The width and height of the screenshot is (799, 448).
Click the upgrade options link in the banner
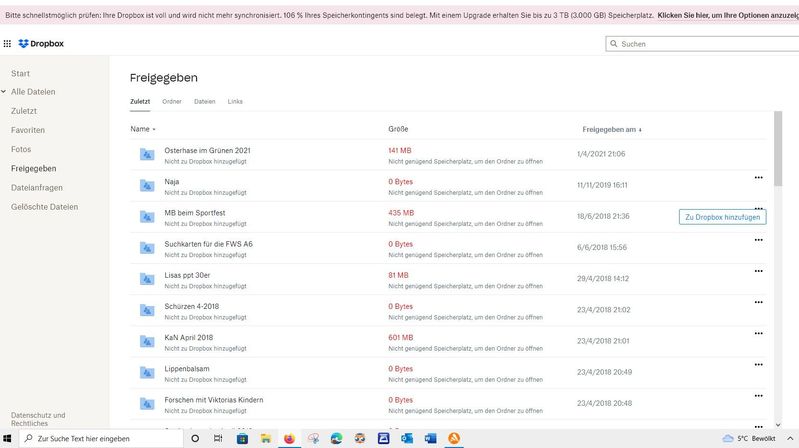pyautogui.click(x=727, y=15)
